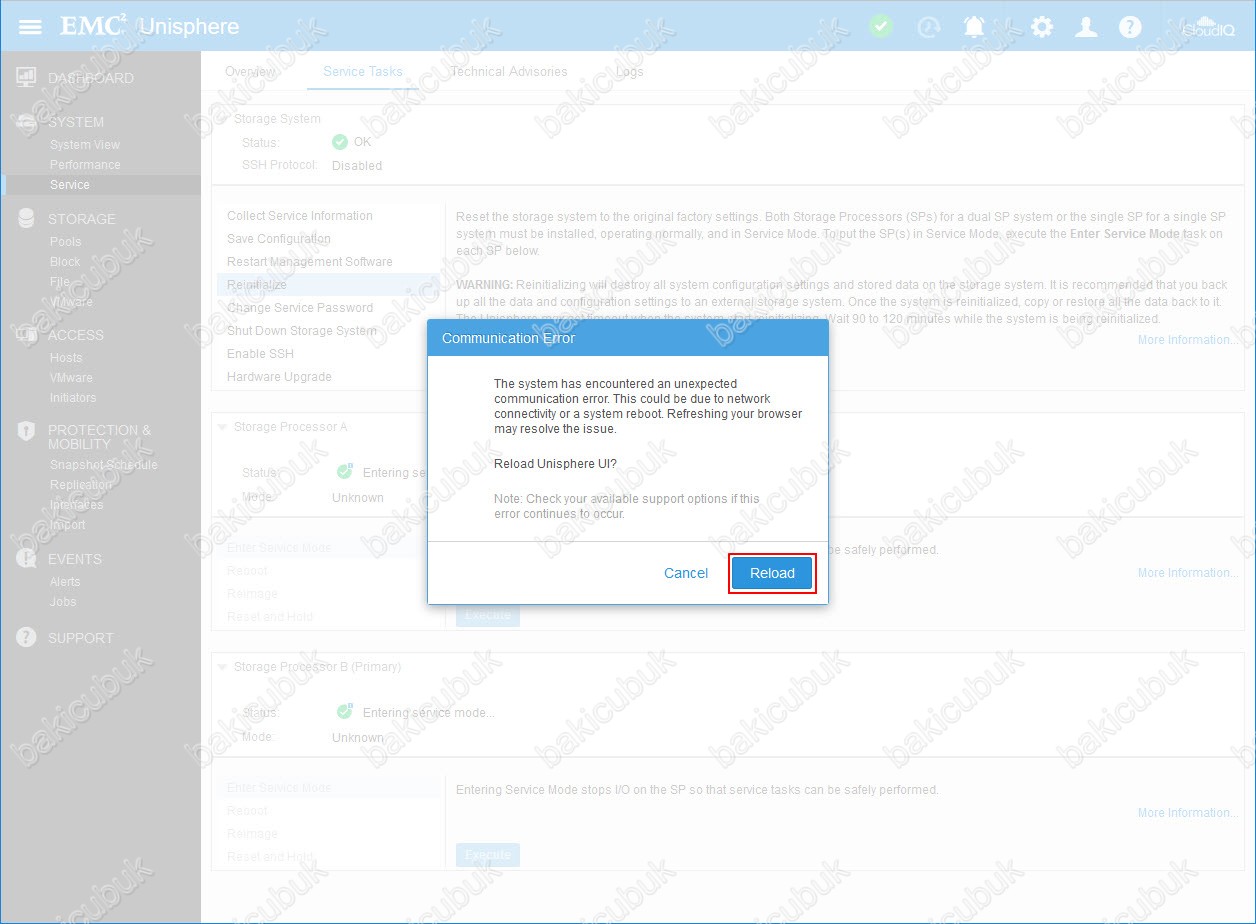
Task: Collapse the Storage Processor B (Primary) section
Action: [x=222, y=667]
